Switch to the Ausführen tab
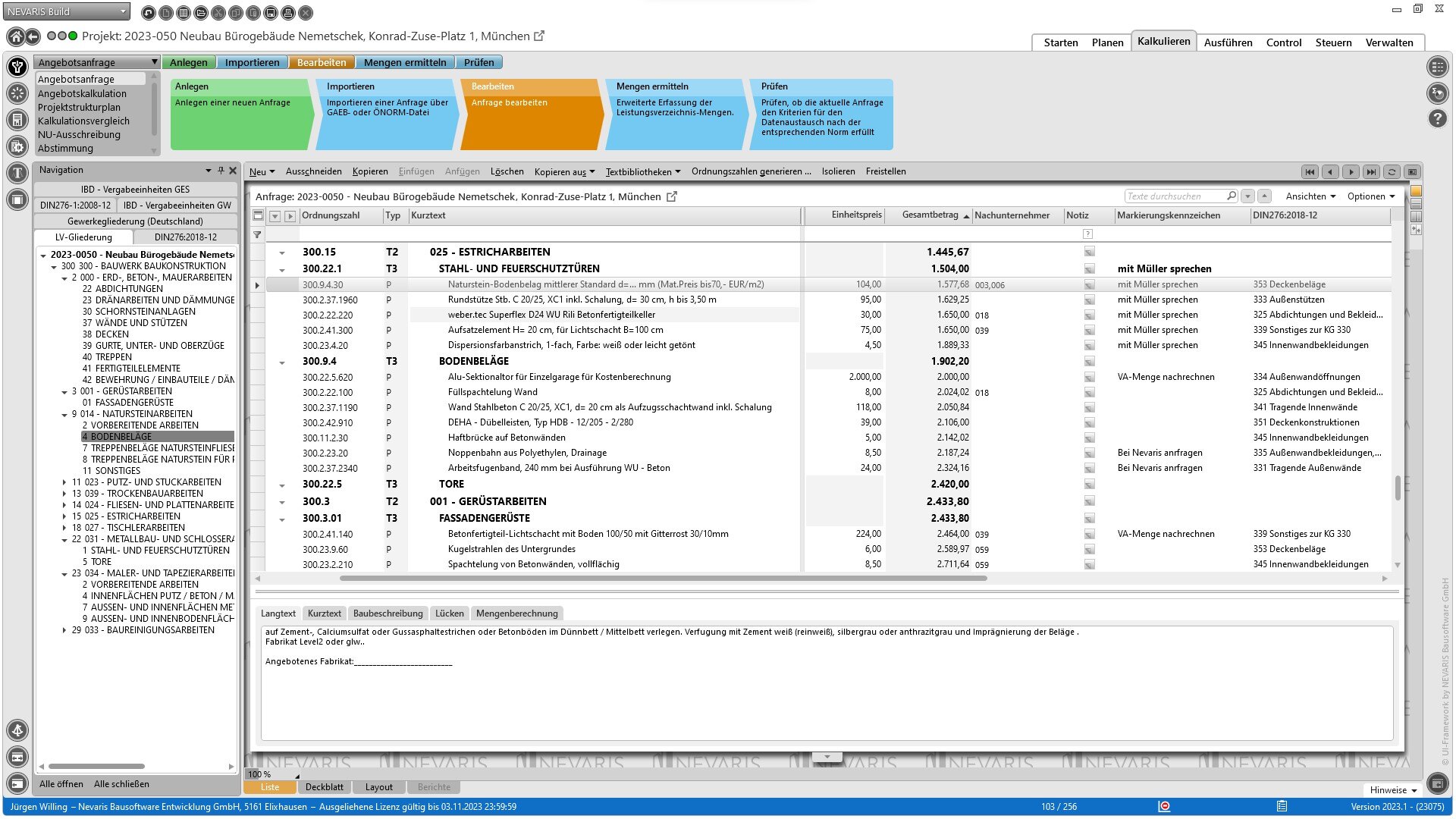 coord(1228,43)
